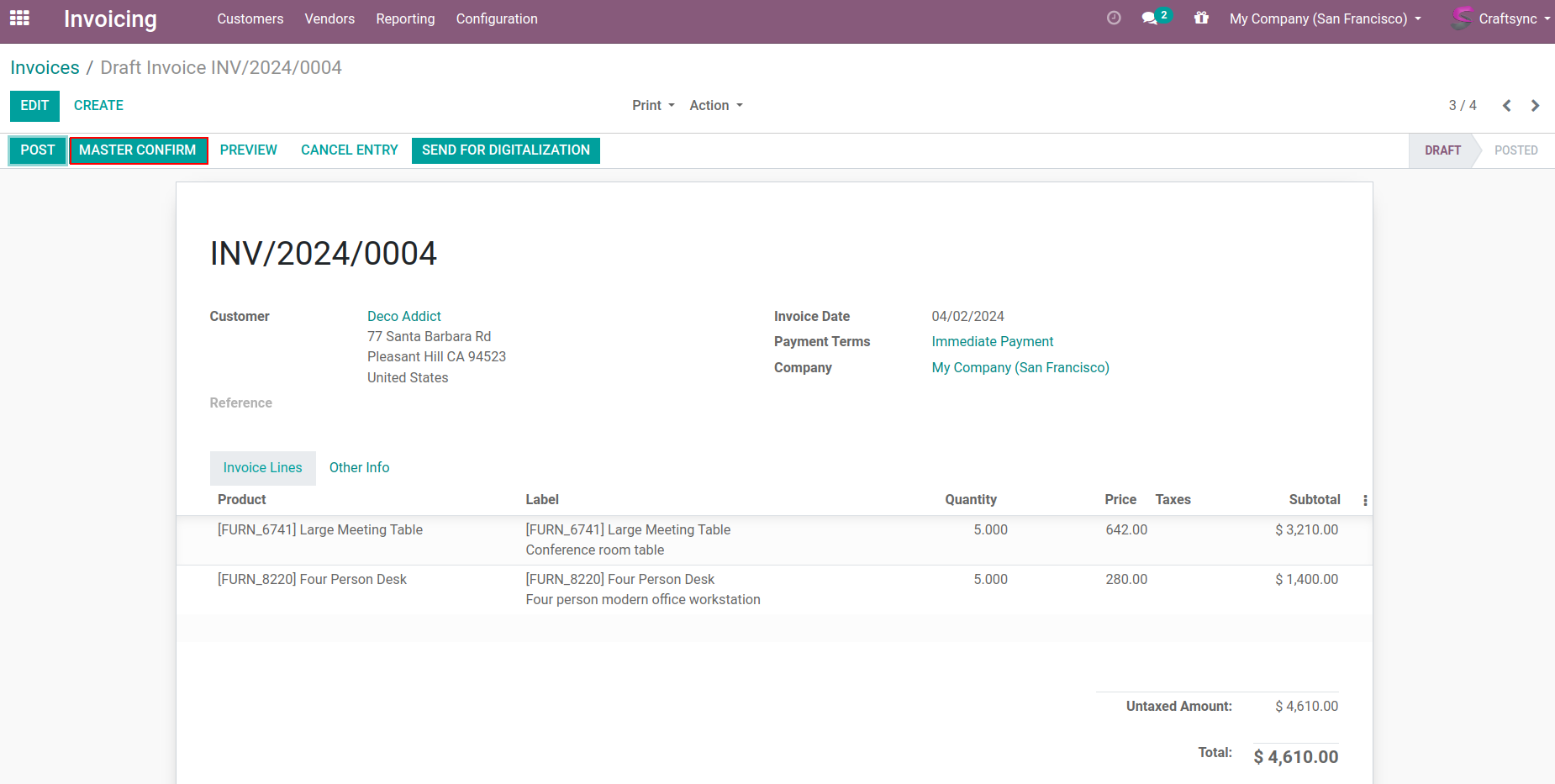Select the Posted status stage
Screen dimensions: 1555x784
(x=1515, y=150)
